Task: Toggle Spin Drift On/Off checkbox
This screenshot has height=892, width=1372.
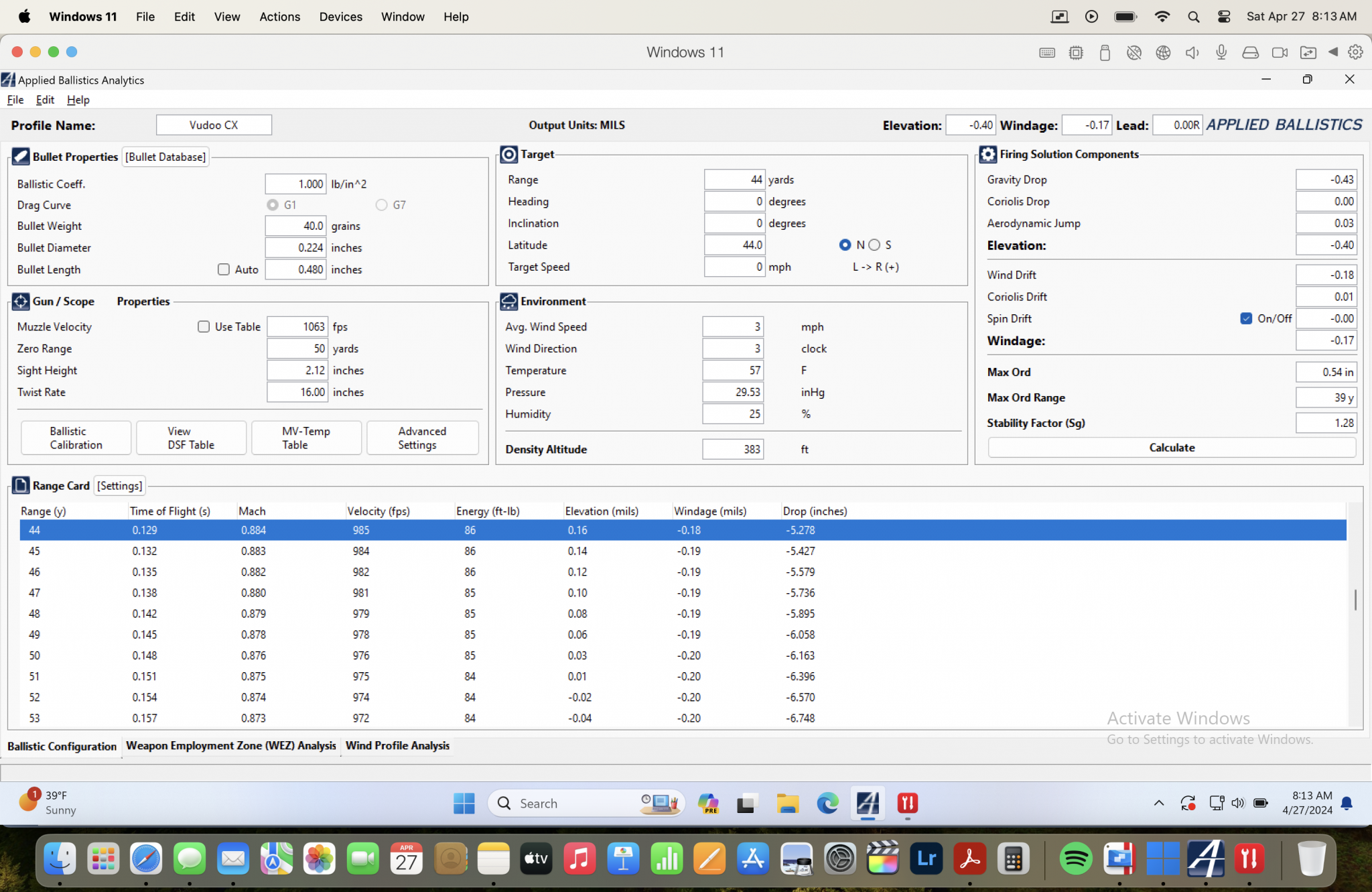Action: click(x=1246, y=318)
